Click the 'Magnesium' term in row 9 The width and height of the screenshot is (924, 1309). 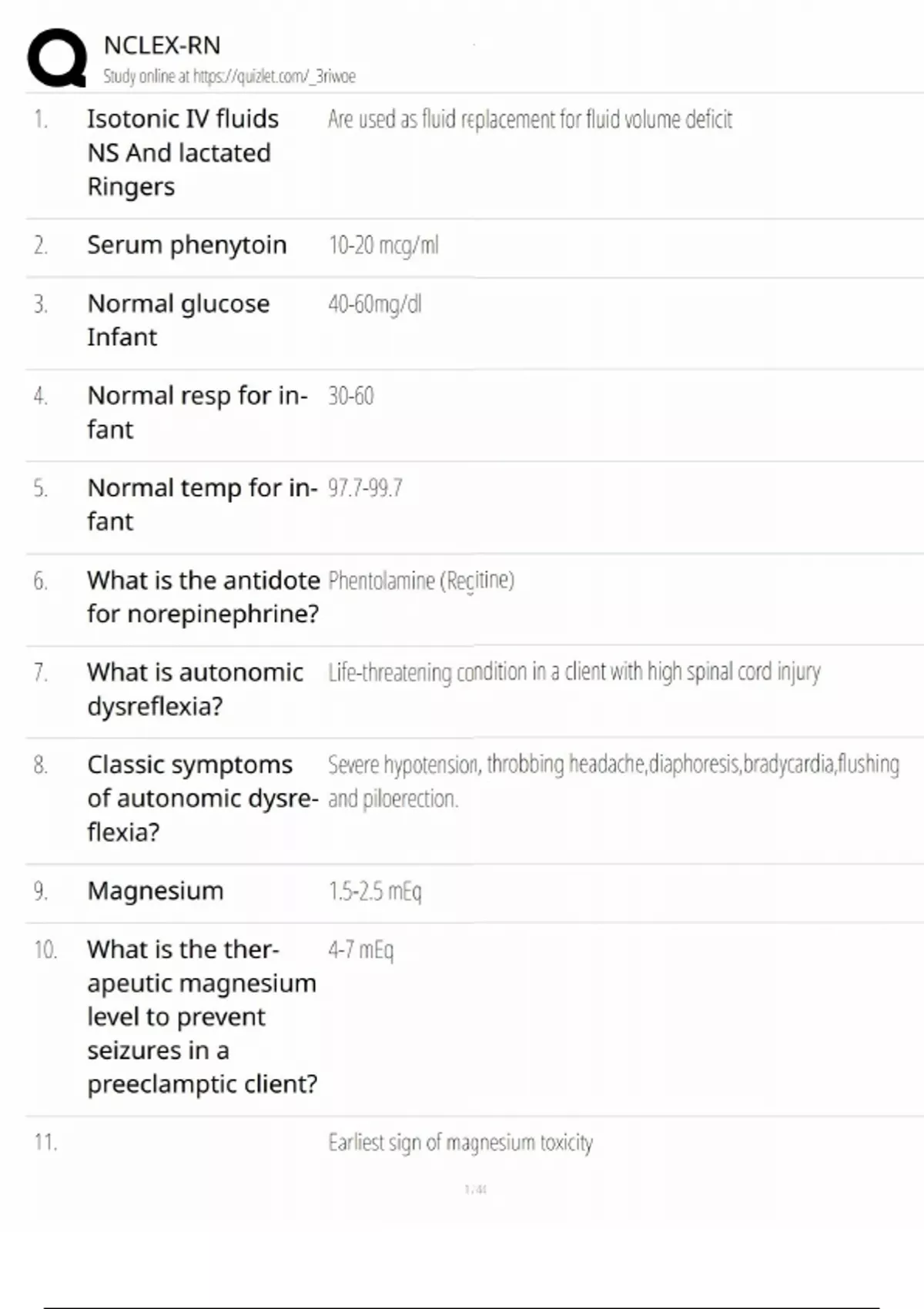click(x=156, y=891)
